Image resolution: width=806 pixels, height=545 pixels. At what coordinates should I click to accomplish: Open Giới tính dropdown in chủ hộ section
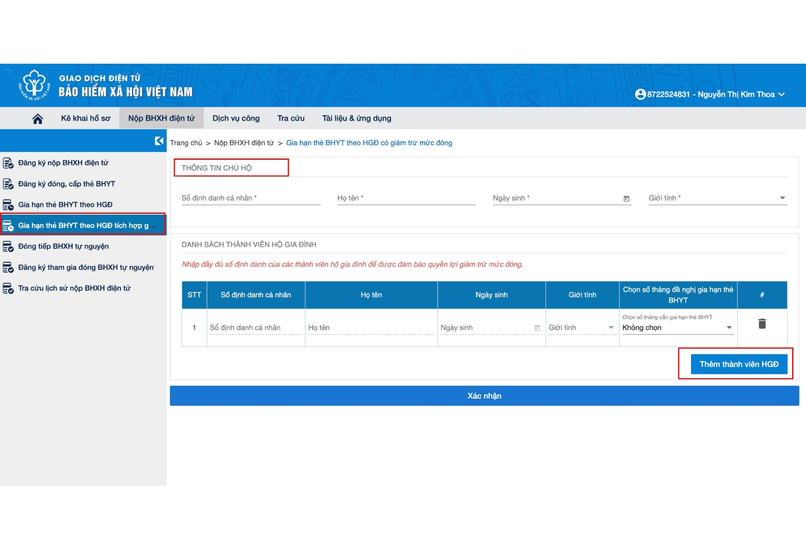tap(718, 198)
